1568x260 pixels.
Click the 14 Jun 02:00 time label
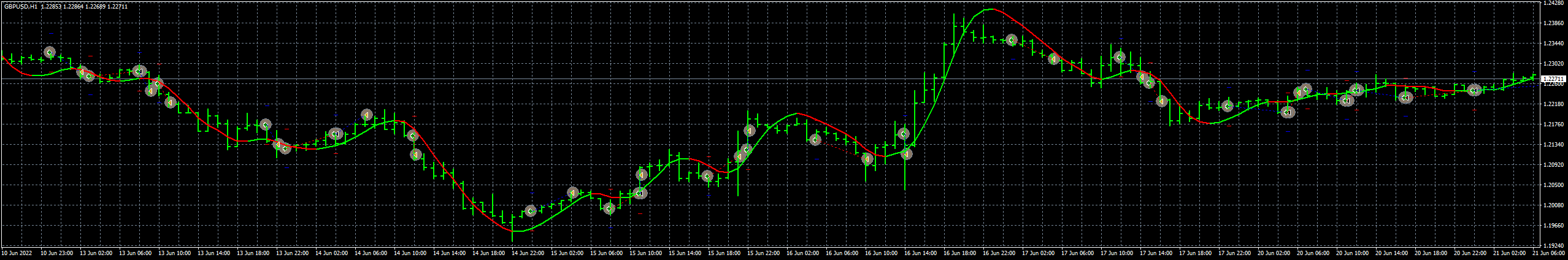(x=332, y=253)
